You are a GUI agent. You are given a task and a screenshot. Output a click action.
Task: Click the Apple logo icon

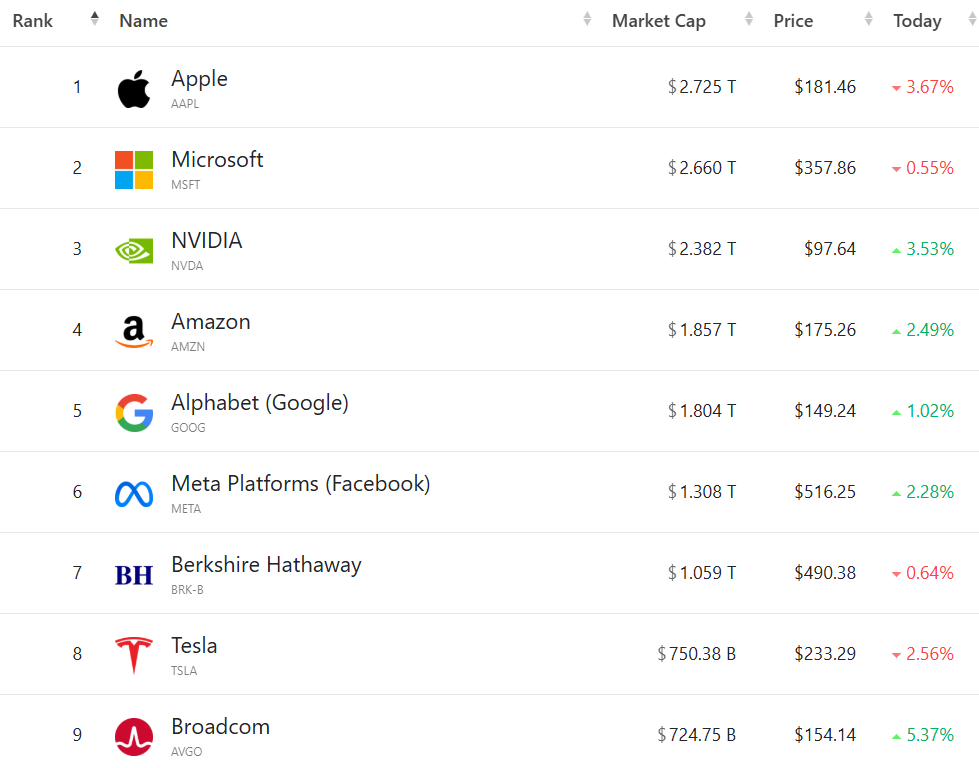[134, 89]
